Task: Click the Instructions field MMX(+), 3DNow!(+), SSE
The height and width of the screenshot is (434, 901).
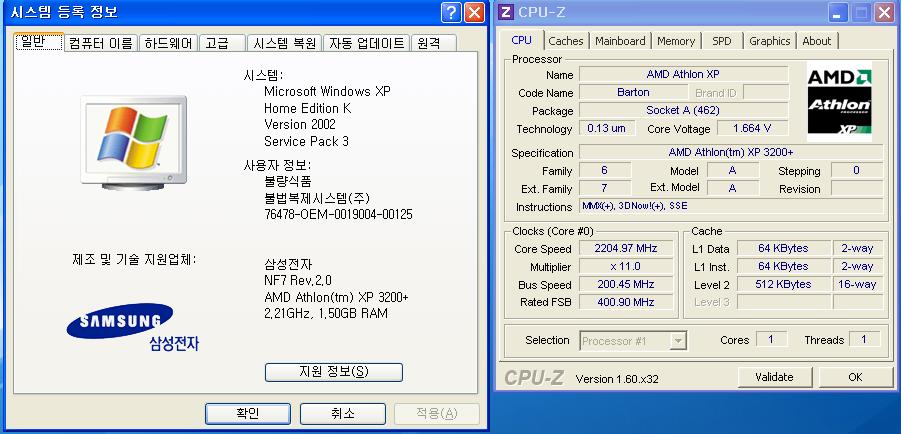Action: [731, 206]
